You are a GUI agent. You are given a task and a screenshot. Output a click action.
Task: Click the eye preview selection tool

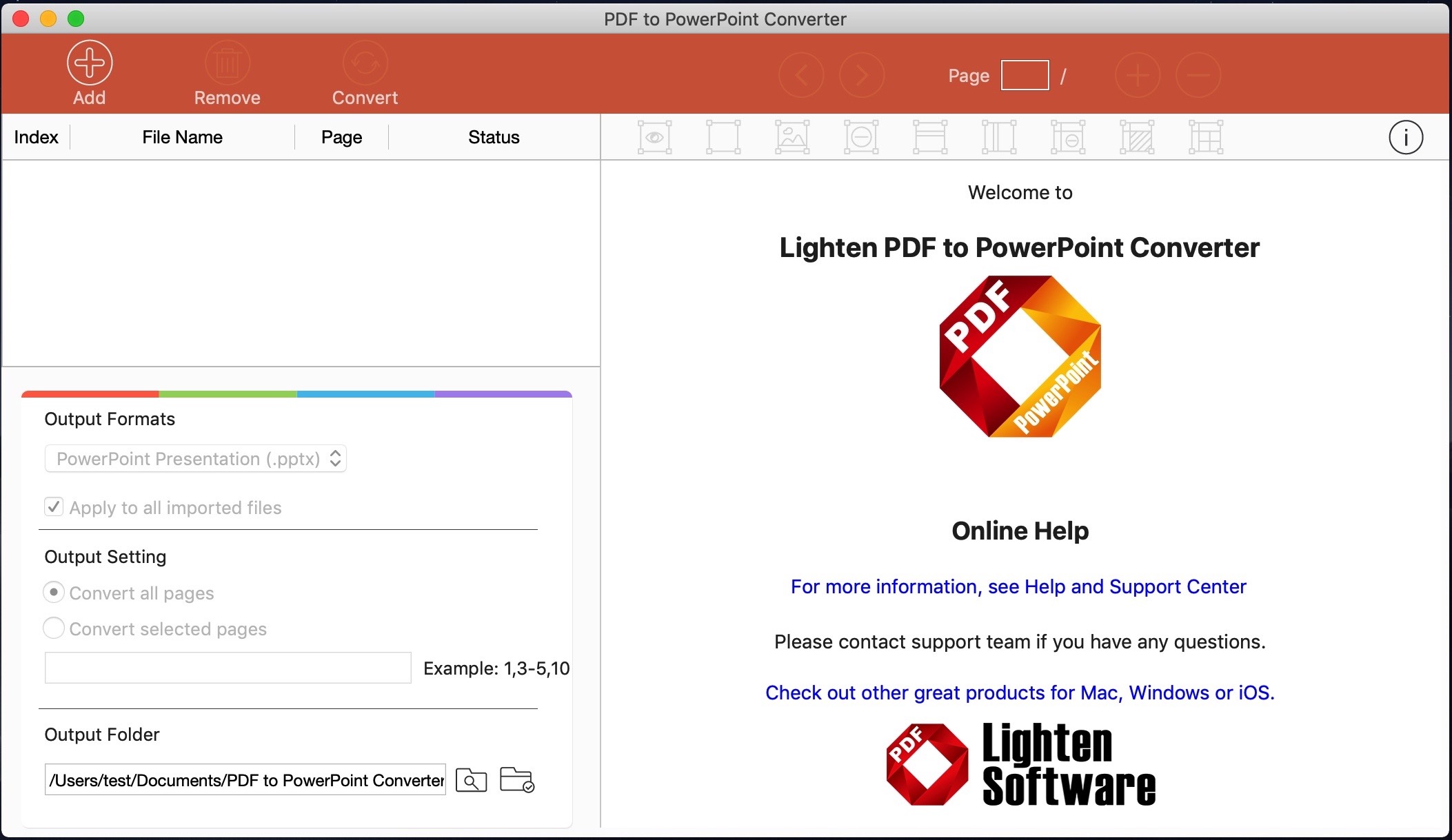tap(654, 137)
